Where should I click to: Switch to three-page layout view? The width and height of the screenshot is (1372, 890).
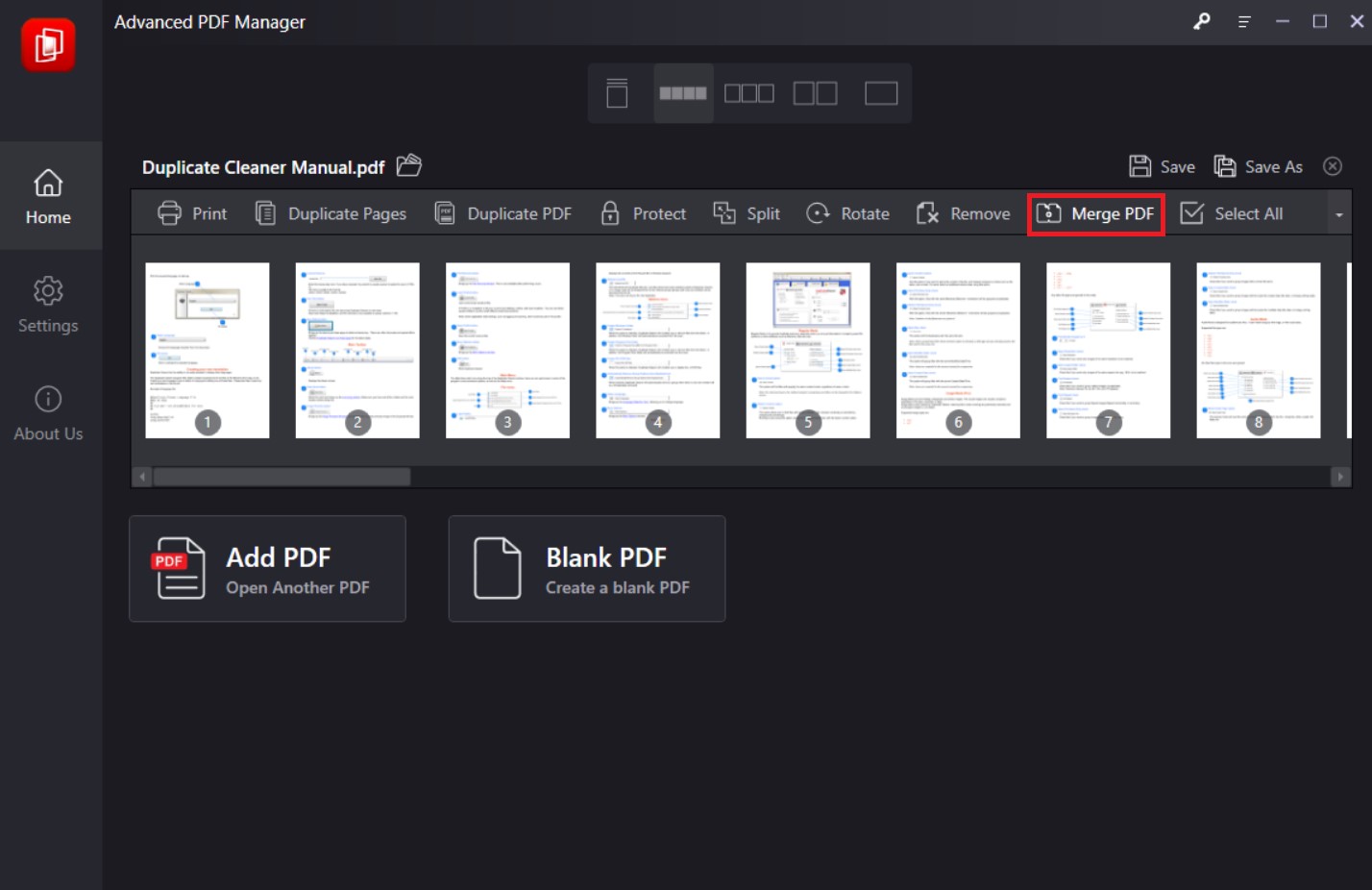[748, 92]
